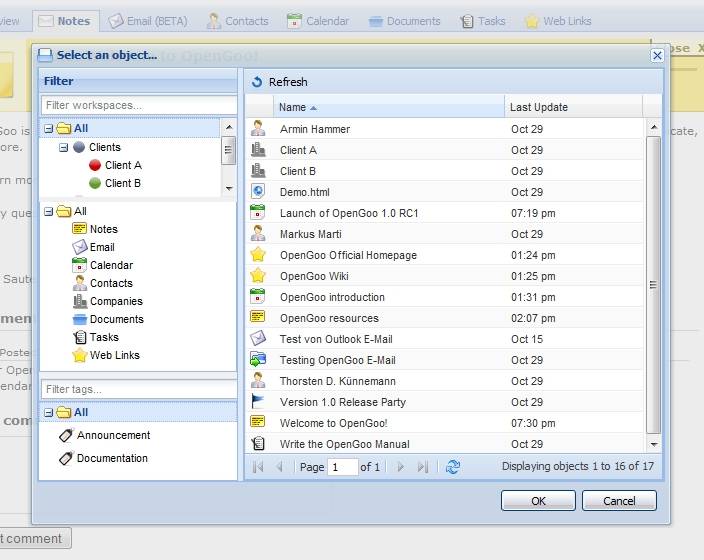This screenshot has height=560, width=704.
Task: Filter by Notes object type
Action: point(95,229)
